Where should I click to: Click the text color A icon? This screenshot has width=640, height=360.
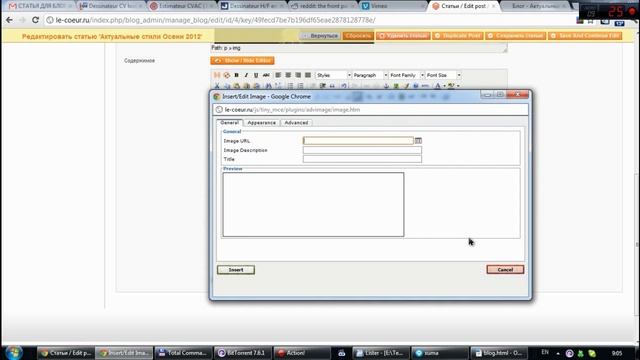pyautogui.click(x=438, y=86)
